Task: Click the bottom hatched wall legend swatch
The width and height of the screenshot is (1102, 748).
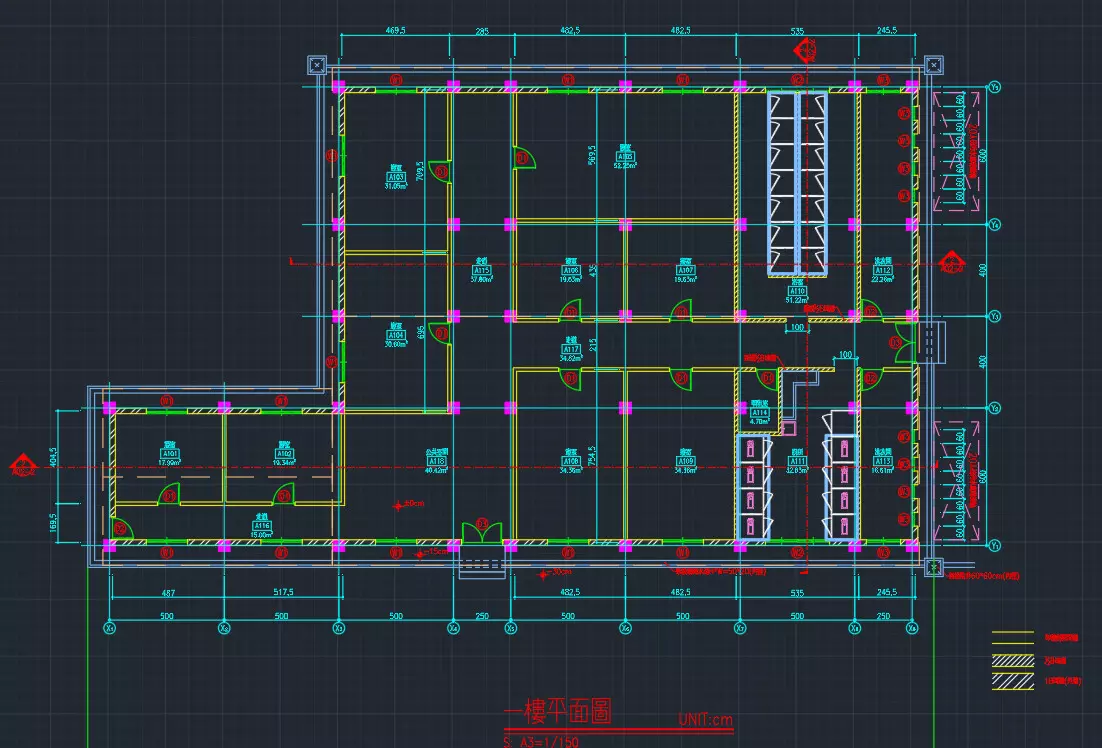Action: point(1012,681)
